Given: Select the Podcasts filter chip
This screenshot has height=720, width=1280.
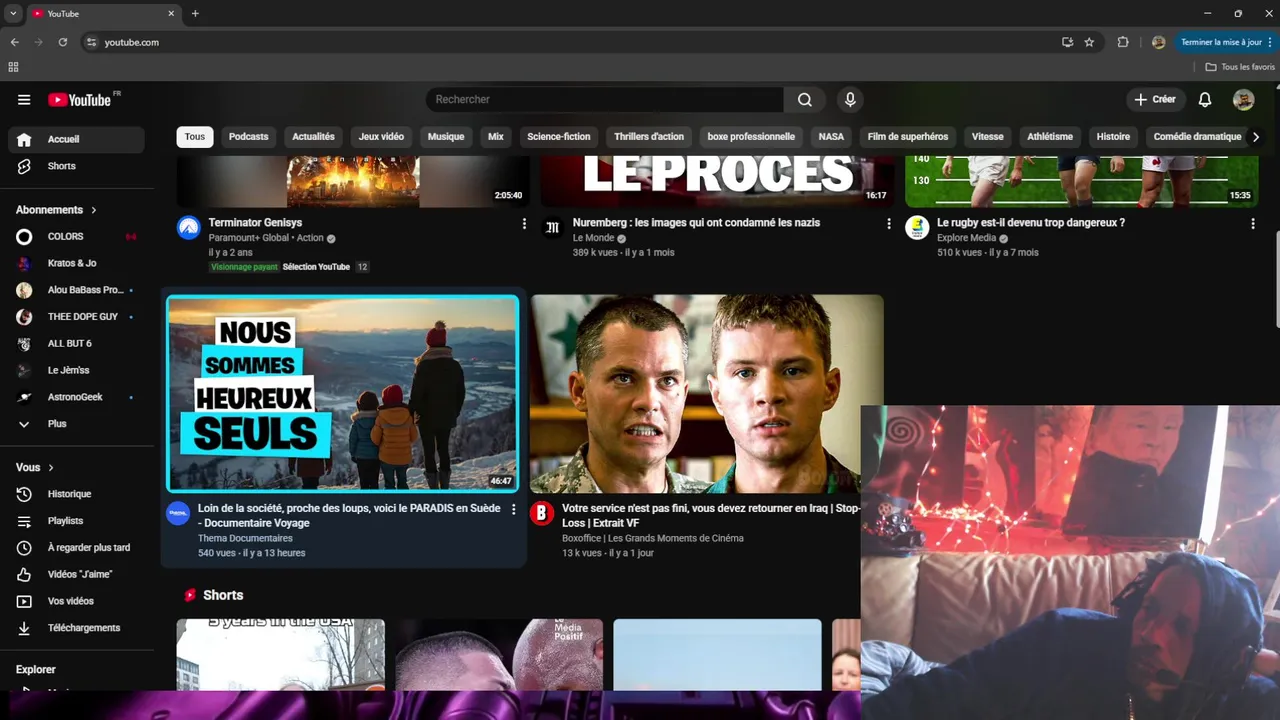Looking at the screenshot, I should pos(248,137).
